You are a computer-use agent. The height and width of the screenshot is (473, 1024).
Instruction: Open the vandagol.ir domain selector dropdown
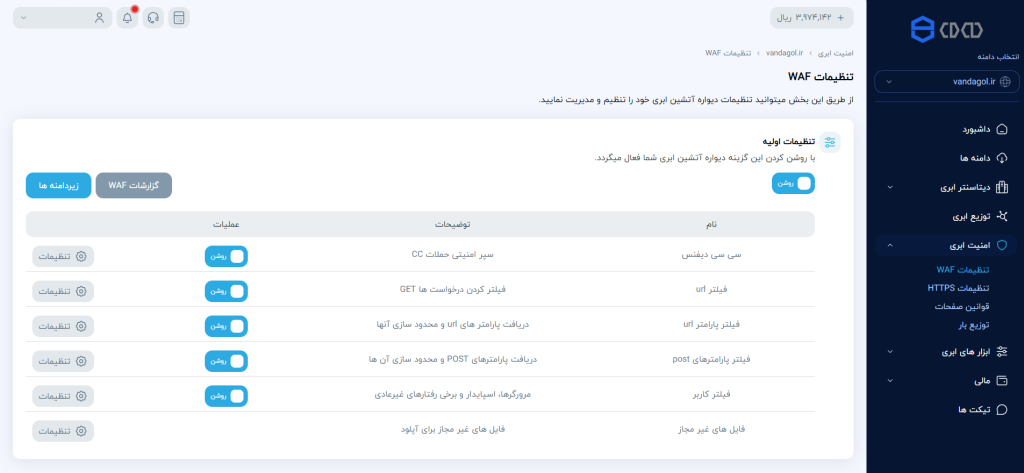[945, 82]
